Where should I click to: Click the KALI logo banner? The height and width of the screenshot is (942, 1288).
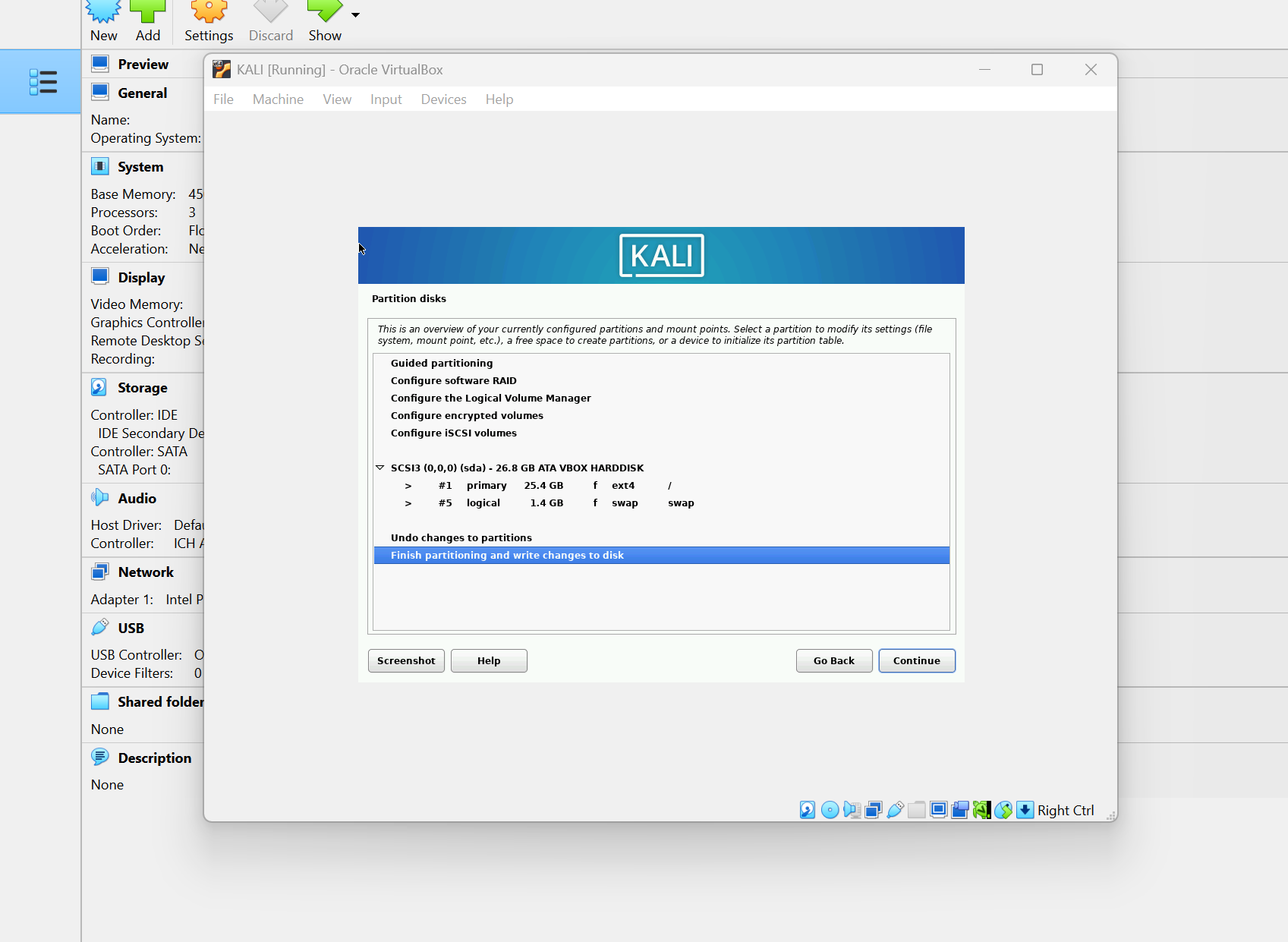(661, 255)
